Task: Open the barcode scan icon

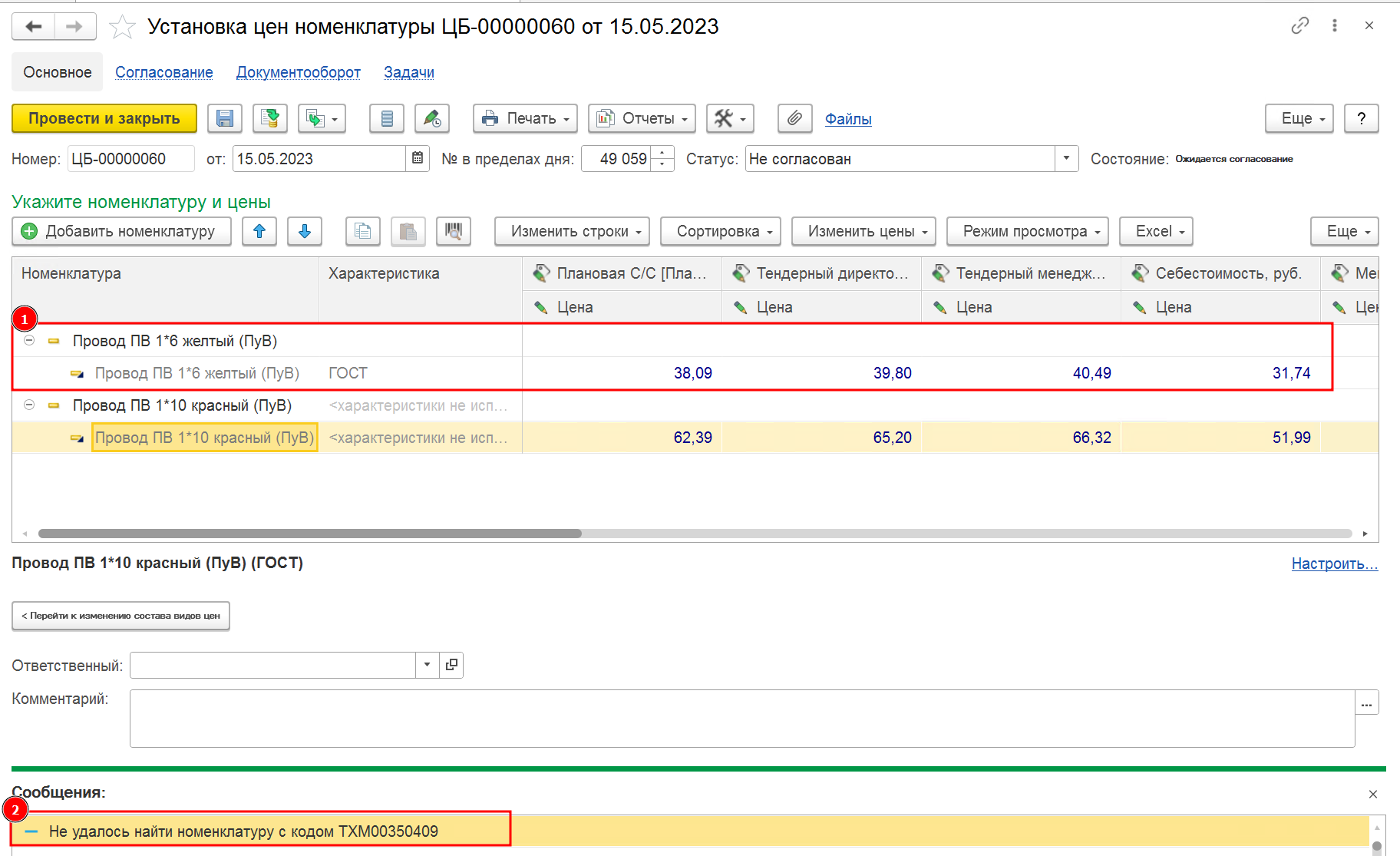Action: (454, 231)
